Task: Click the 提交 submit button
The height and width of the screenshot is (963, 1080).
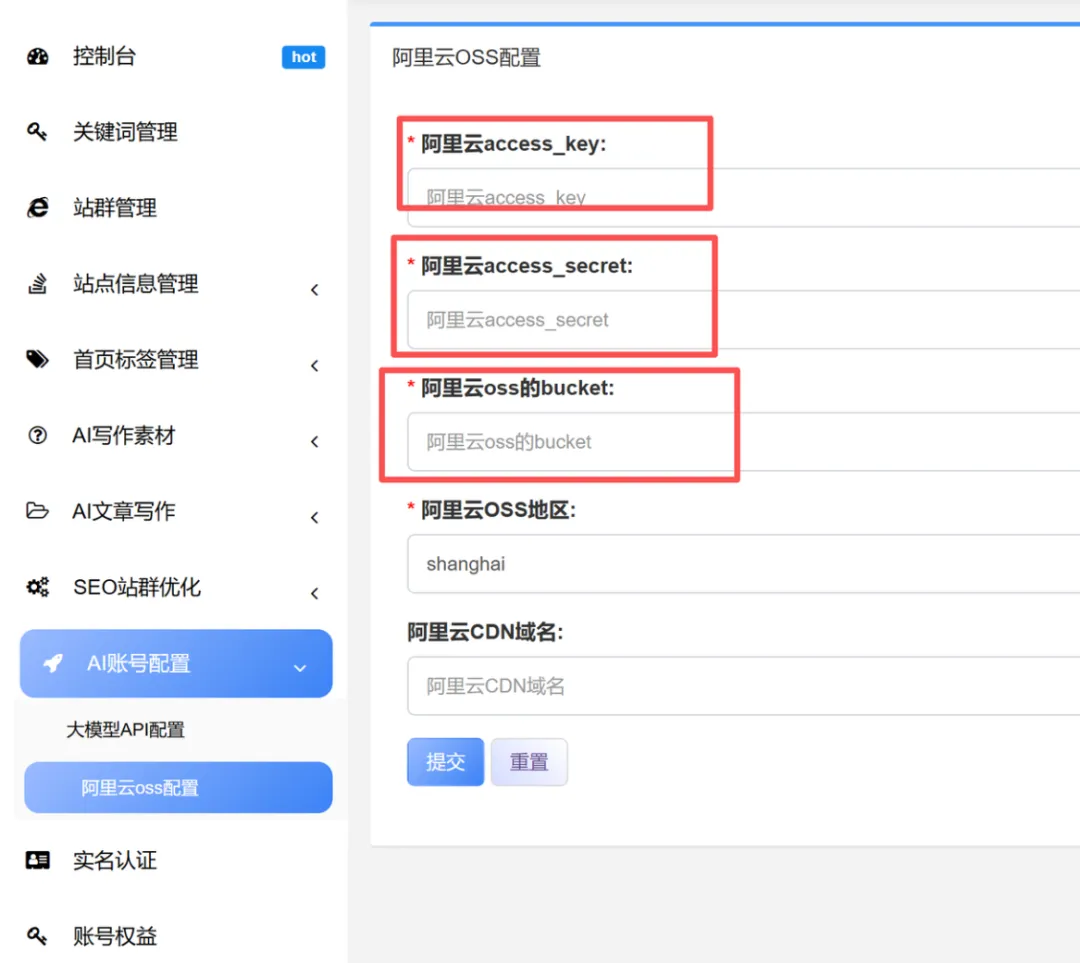Action: click(x=446, y=762)
